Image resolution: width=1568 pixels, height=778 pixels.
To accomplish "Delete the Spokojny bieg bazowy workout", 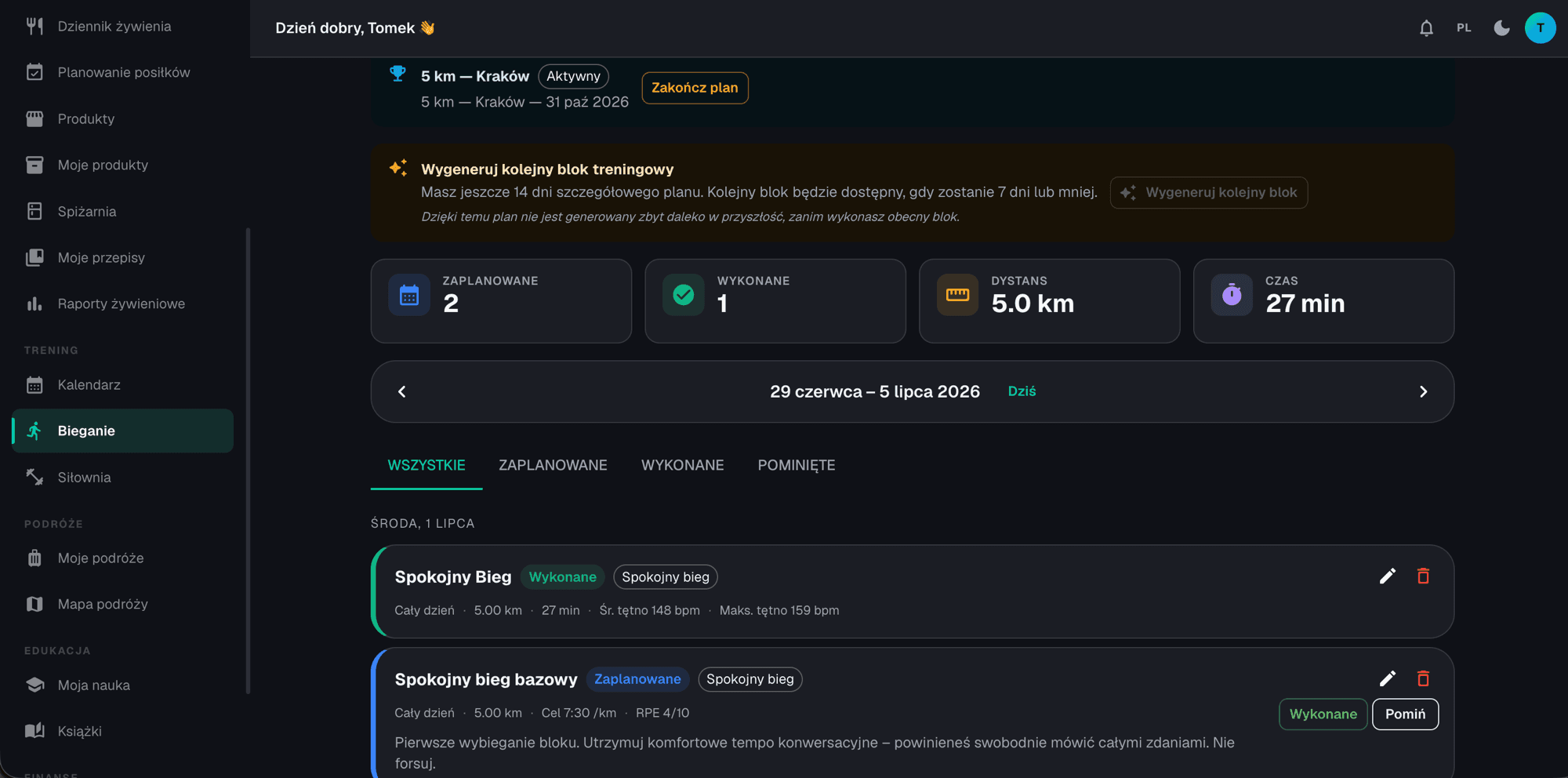I will 1423,678.
